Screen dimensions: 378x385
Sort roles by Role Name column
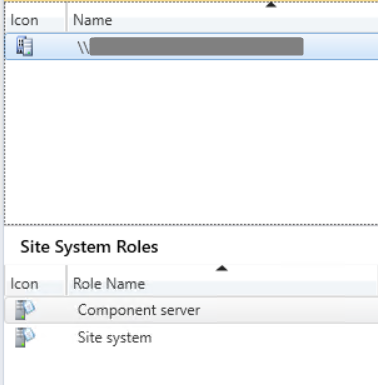tap(109, 284)
